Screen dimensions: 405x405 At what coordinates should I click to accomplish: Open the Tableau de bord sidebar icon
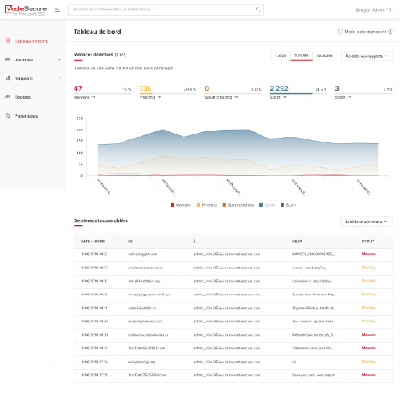[8, 41]
